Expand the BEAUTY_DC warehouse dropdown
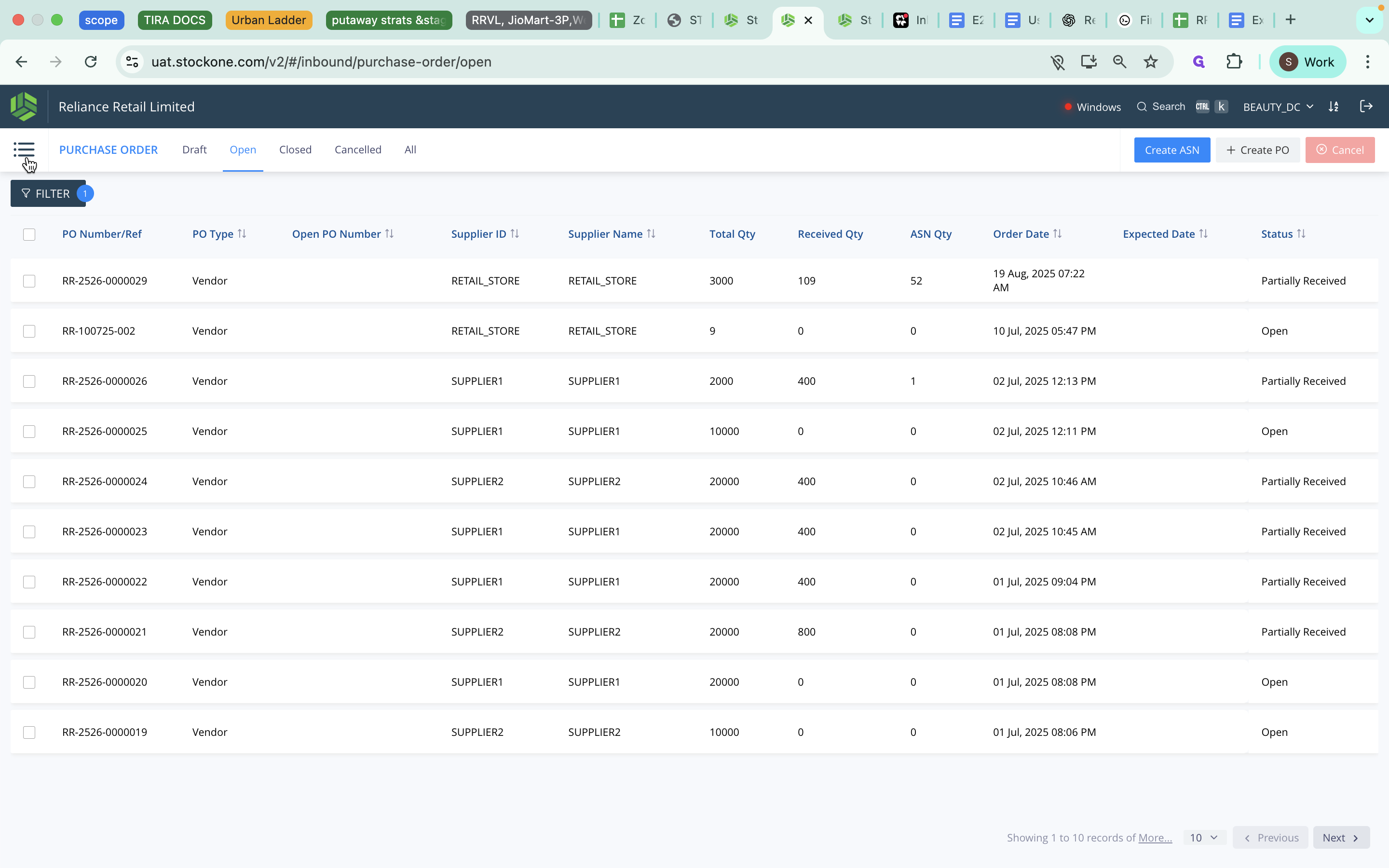Viewport: 1389px width, 868px height. [x=1278, y=107]
